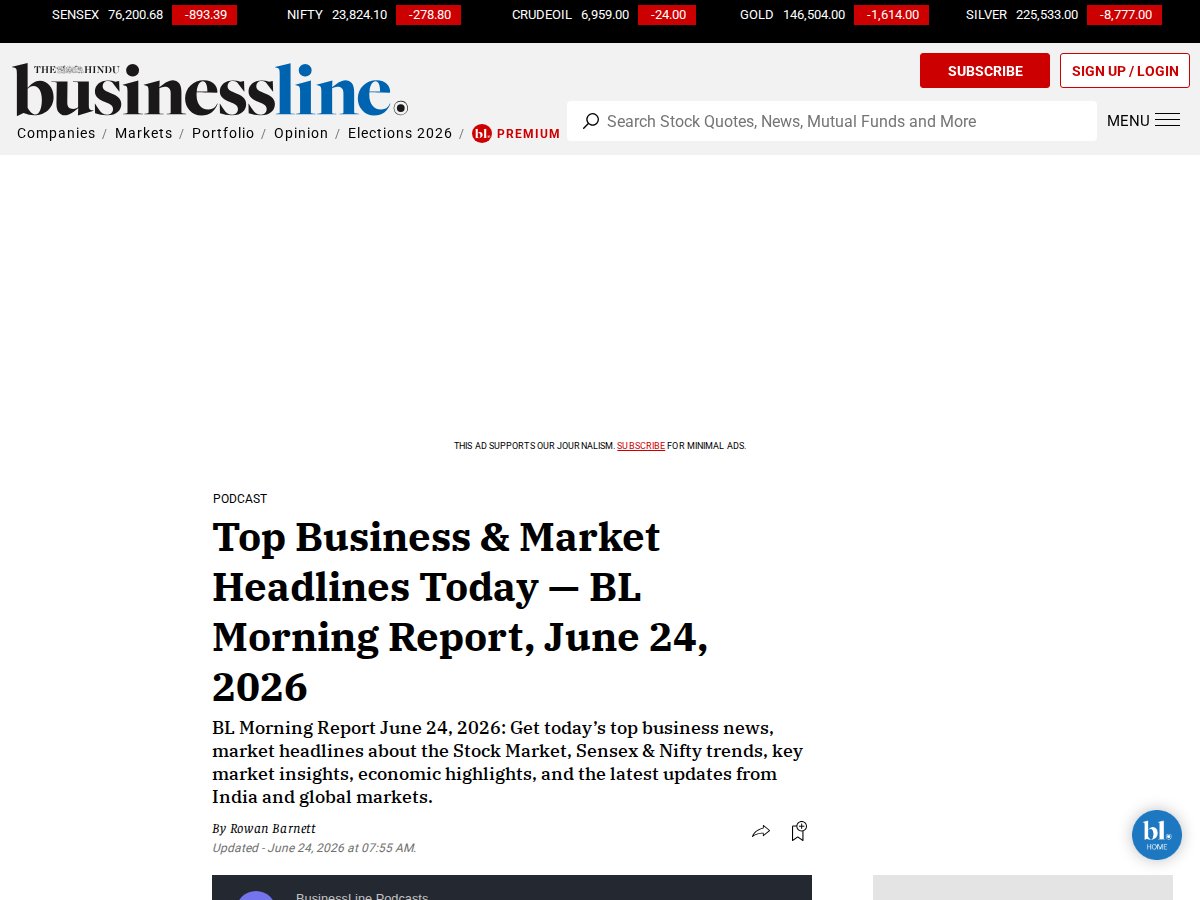Viewport: 1200px width, 900px height.
Task: Click the share arrow icon
Action: (761, 832)
